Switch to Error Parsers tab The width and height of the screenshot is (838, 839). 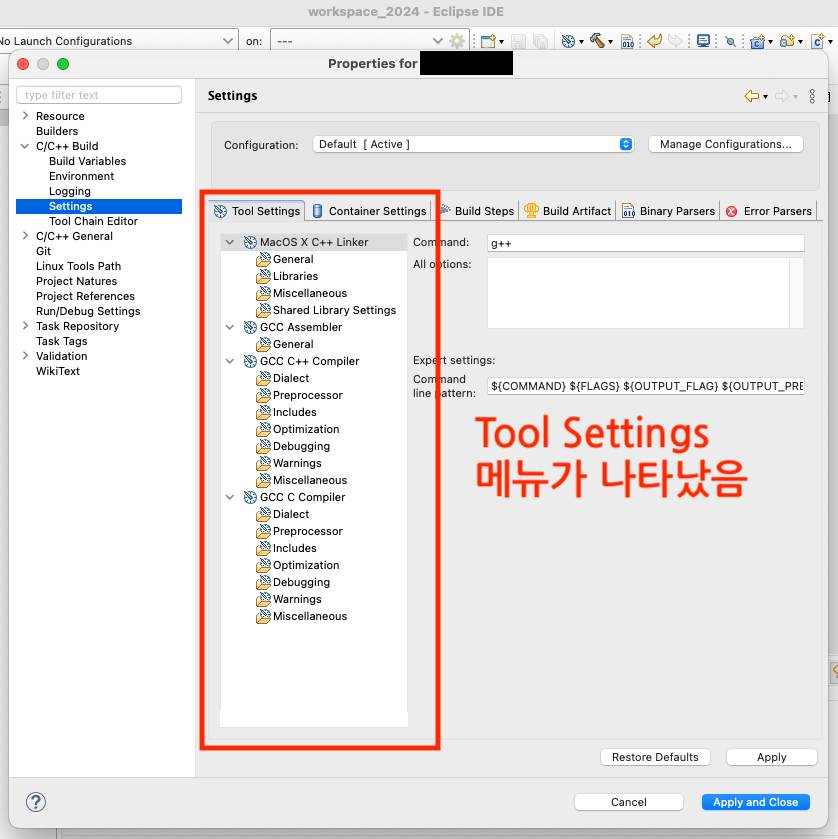click(x=769, y=211)
